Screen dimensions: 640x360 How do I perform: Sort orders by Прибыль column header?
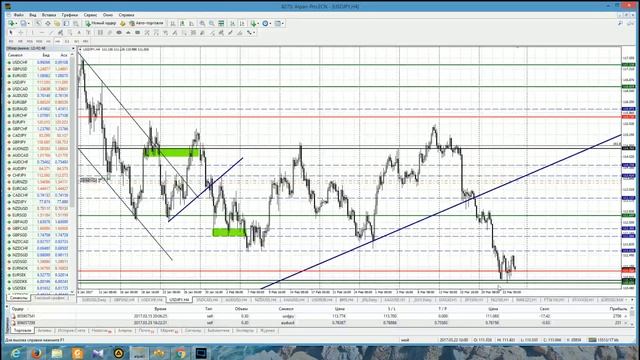pos(618,309)
